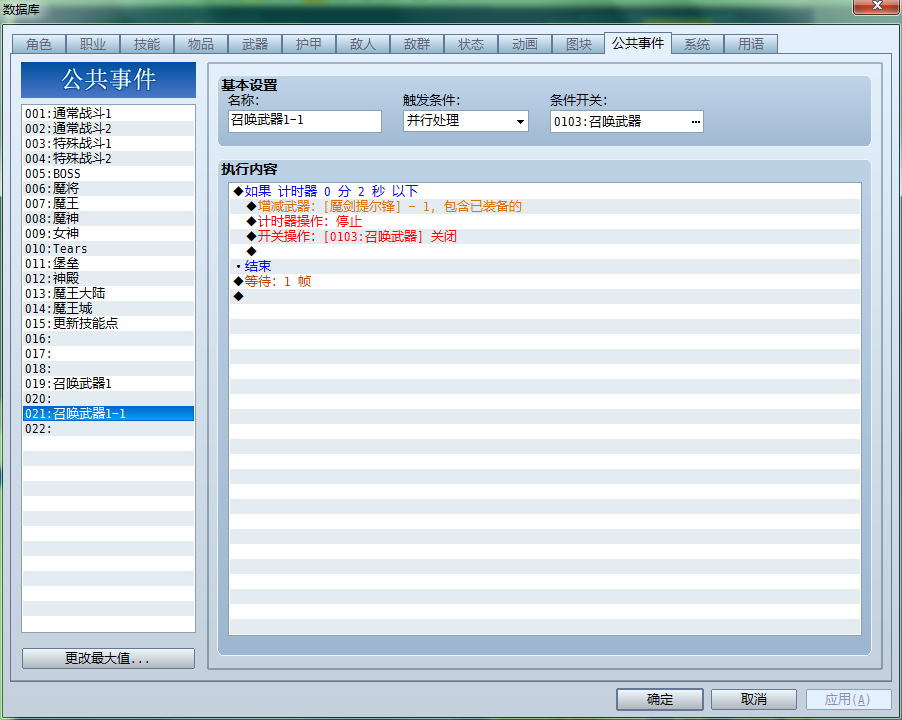The image size is (902, 720).
Task: Close the 数据库 window
Action: pos(877,6)
